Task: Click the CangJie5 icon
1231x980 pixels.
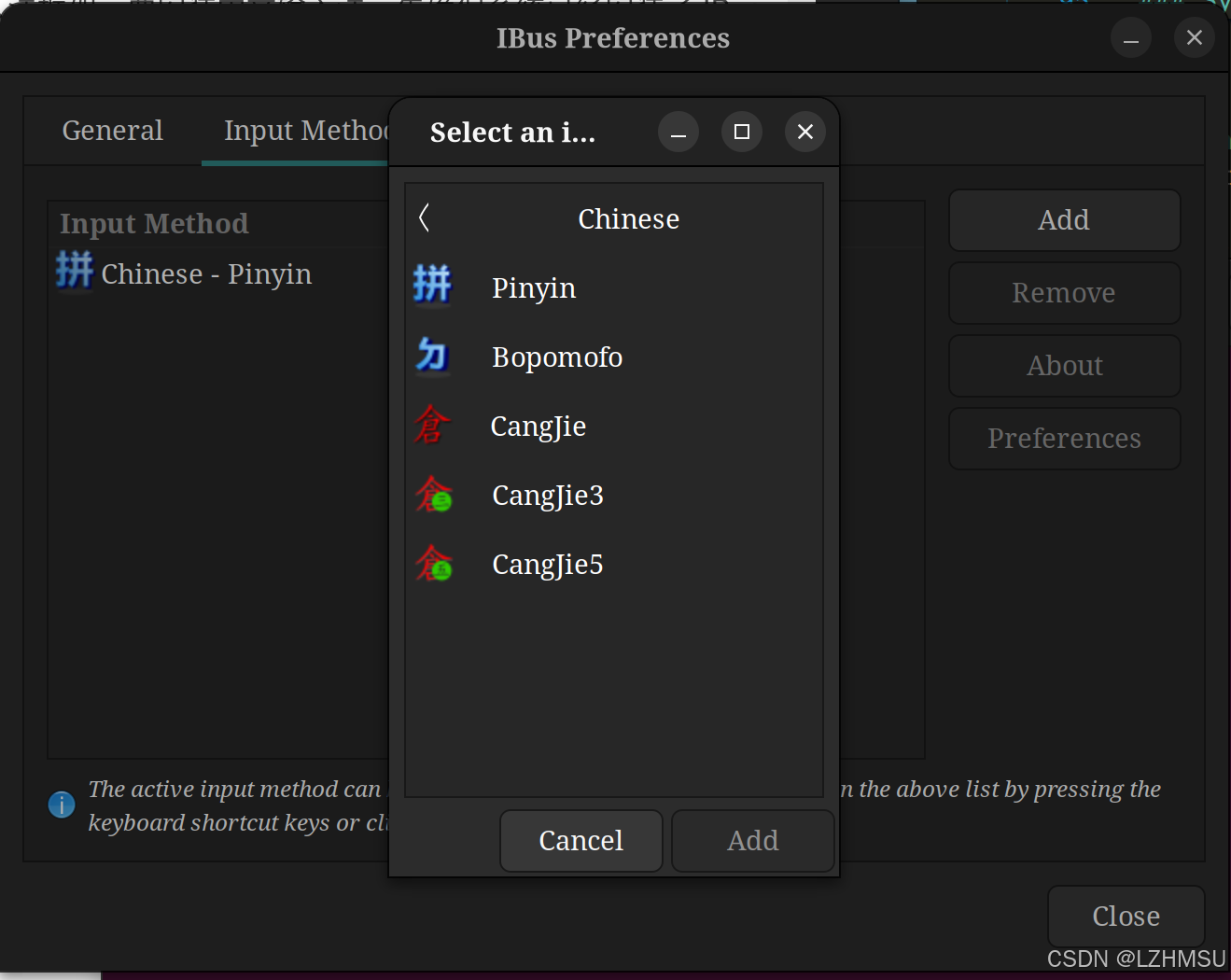Action: pos(433,563)
